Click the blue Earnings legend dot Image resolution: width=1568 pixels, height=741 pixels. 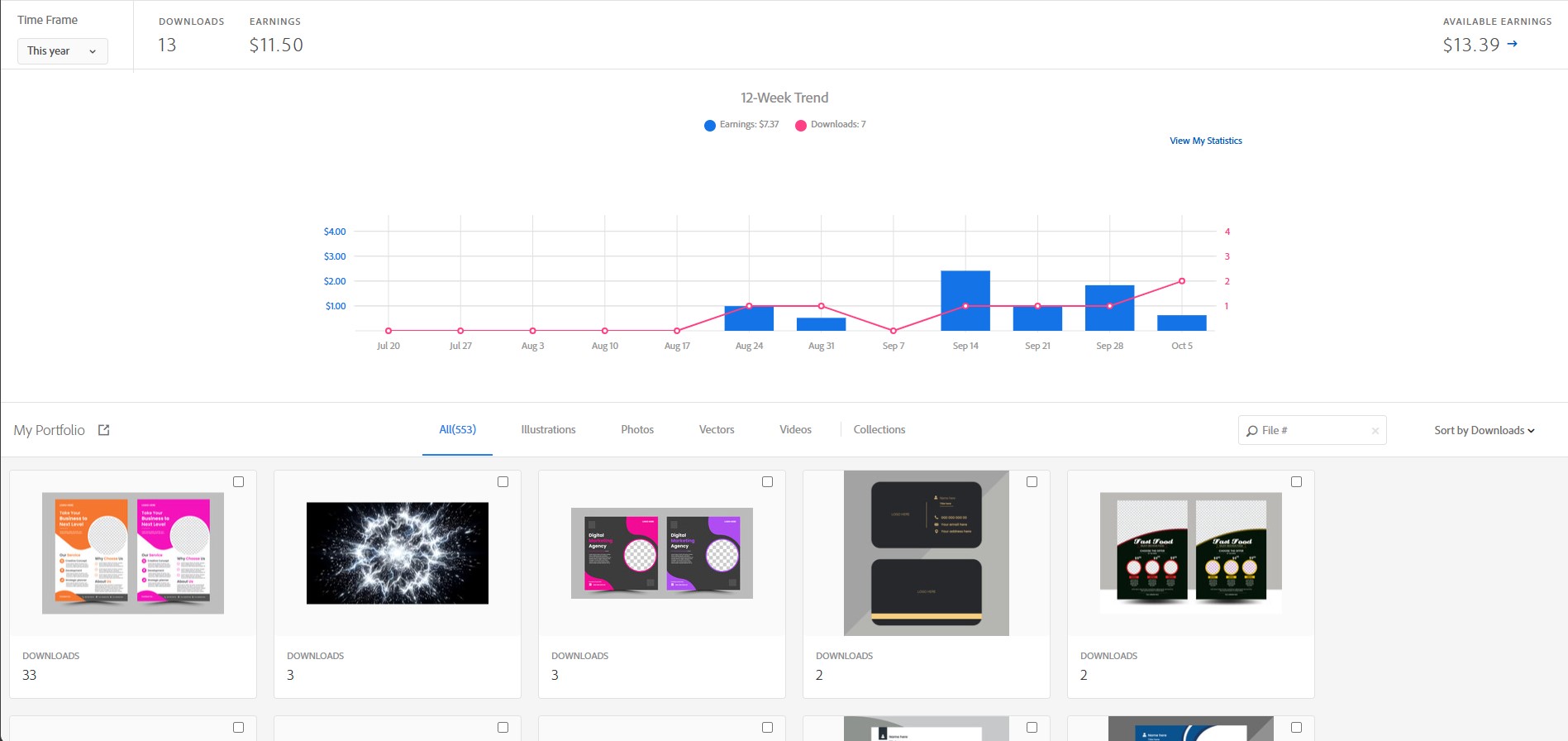710,126
